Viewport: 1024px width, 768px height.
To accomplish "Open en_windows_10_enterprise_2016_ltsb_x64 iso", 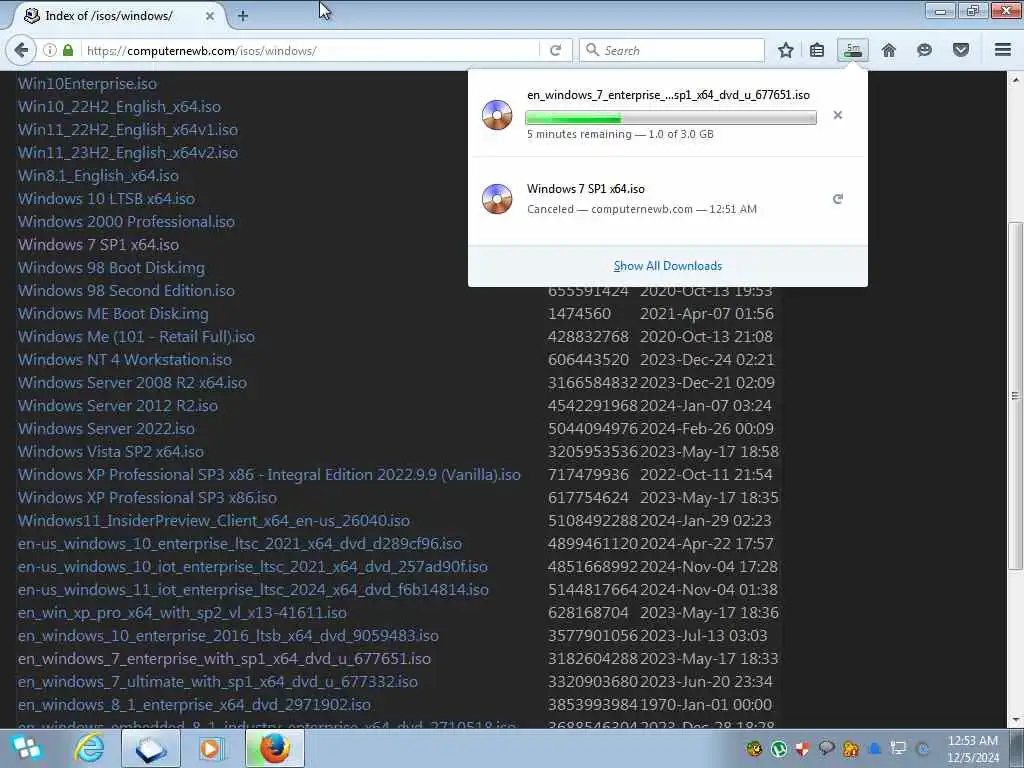I will pyautogui.click(x=229, y=635).
